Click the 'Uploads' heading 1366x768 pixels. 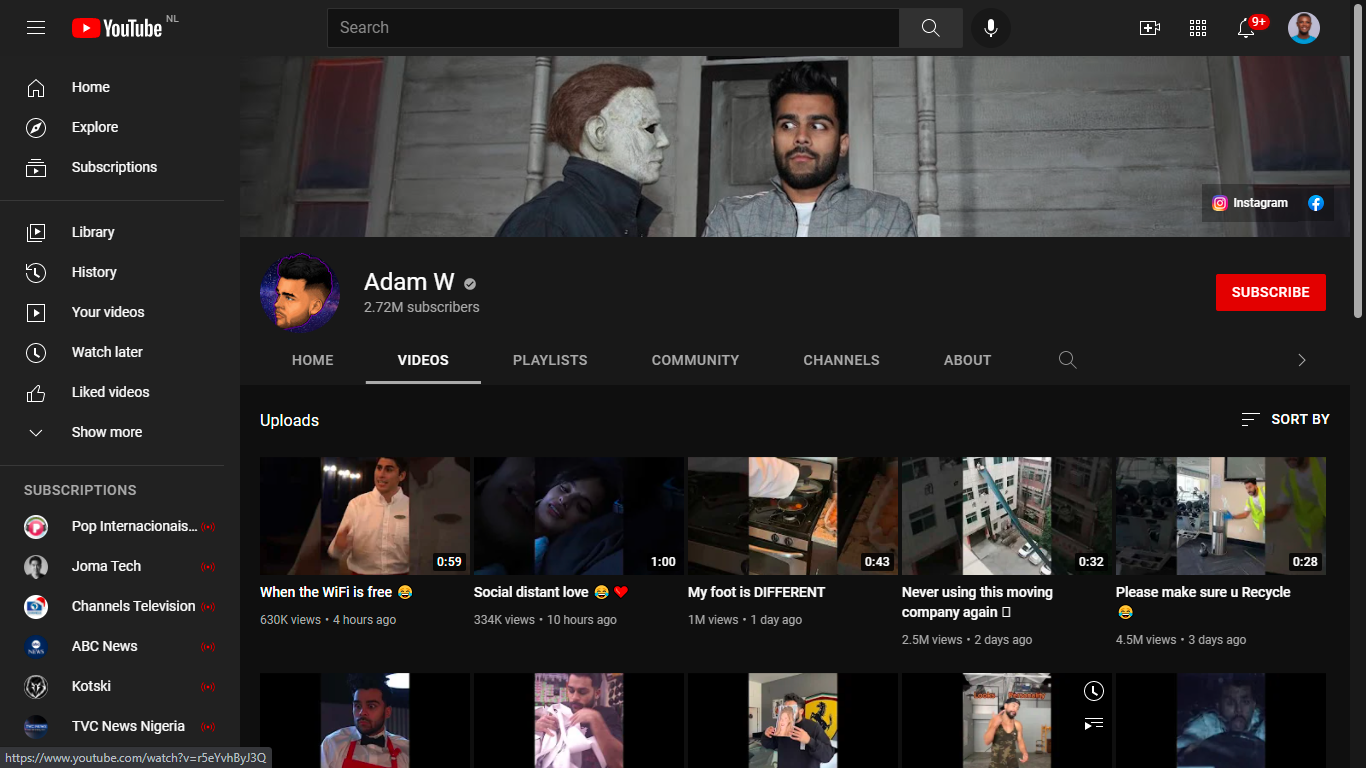[x=290, y=420]
